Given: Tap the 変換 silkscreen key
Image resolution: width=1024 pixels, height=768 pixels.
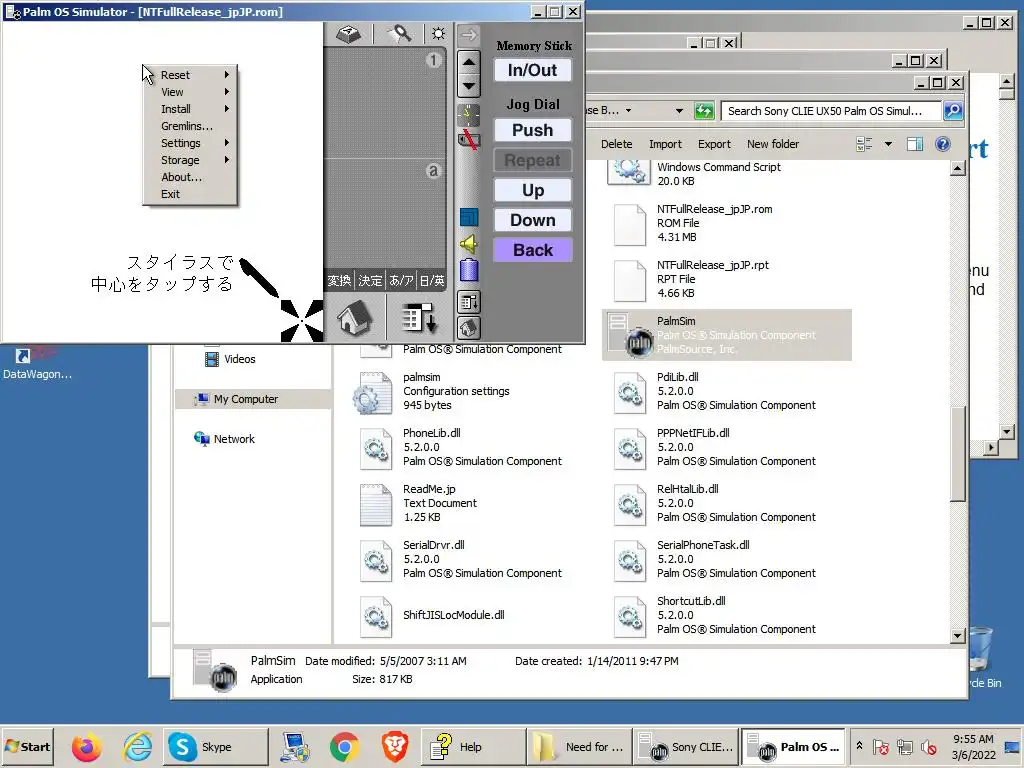Looking at the screenshot, I should [x=339, y=281].
